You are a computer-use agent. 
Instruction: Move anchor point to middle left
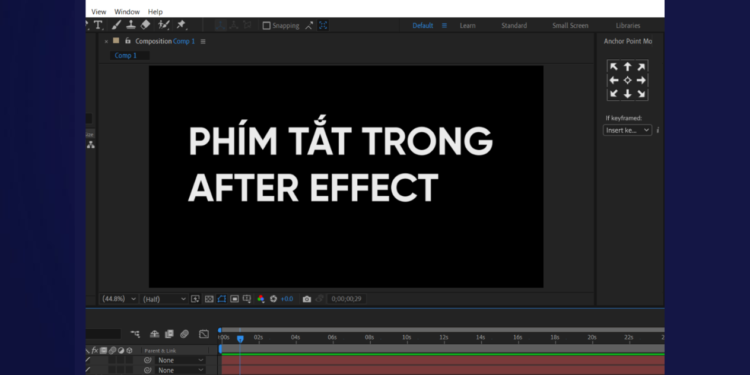614,80
